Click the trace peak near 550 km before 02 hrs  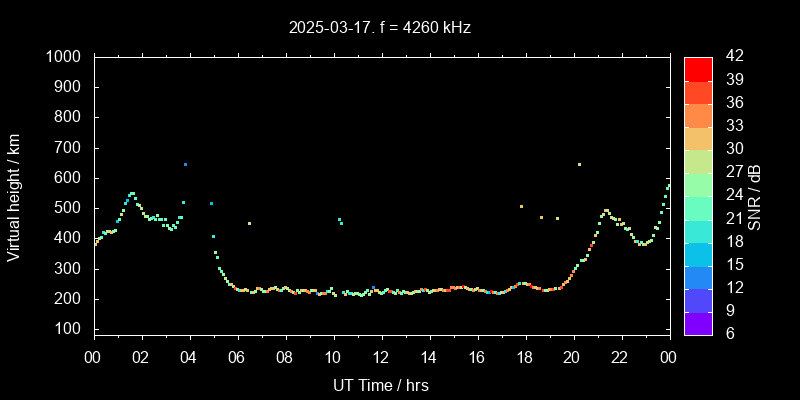point(132,193)
